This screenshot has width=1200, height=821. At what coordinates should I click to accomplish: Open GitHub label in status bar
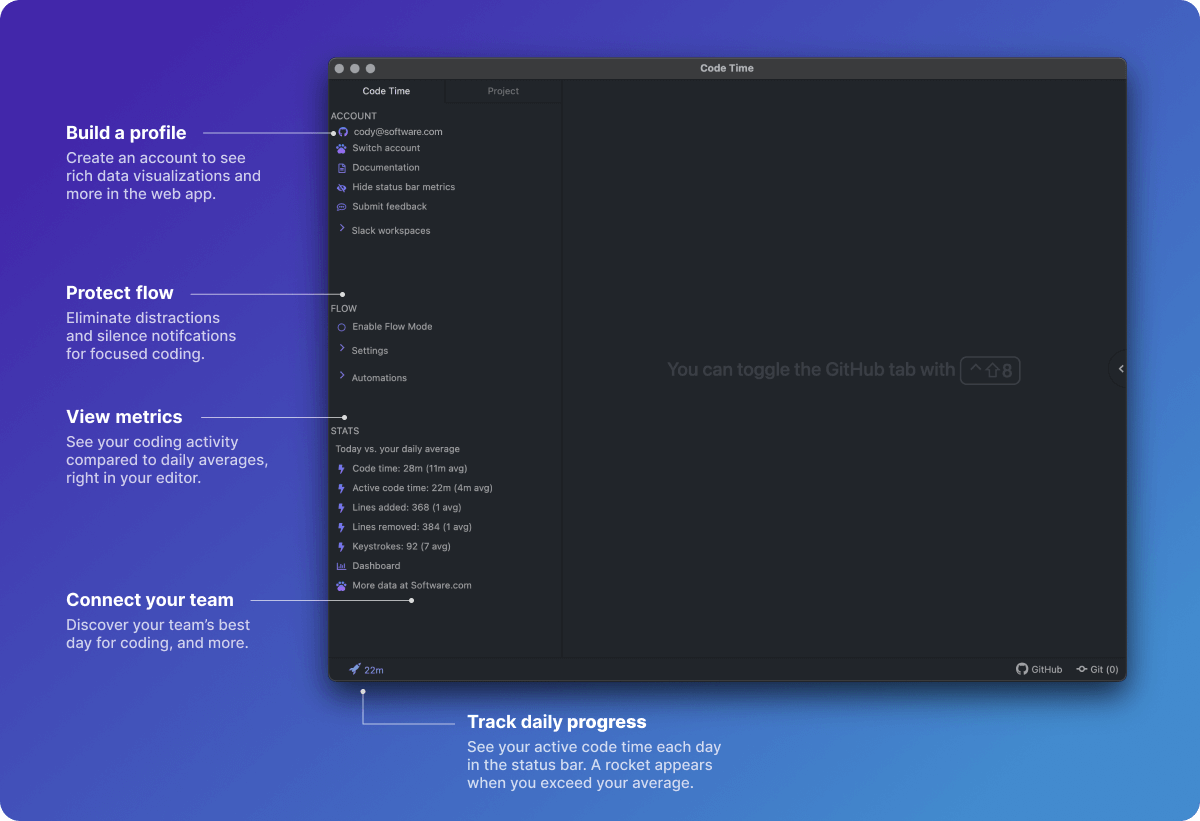point(1046,670)
